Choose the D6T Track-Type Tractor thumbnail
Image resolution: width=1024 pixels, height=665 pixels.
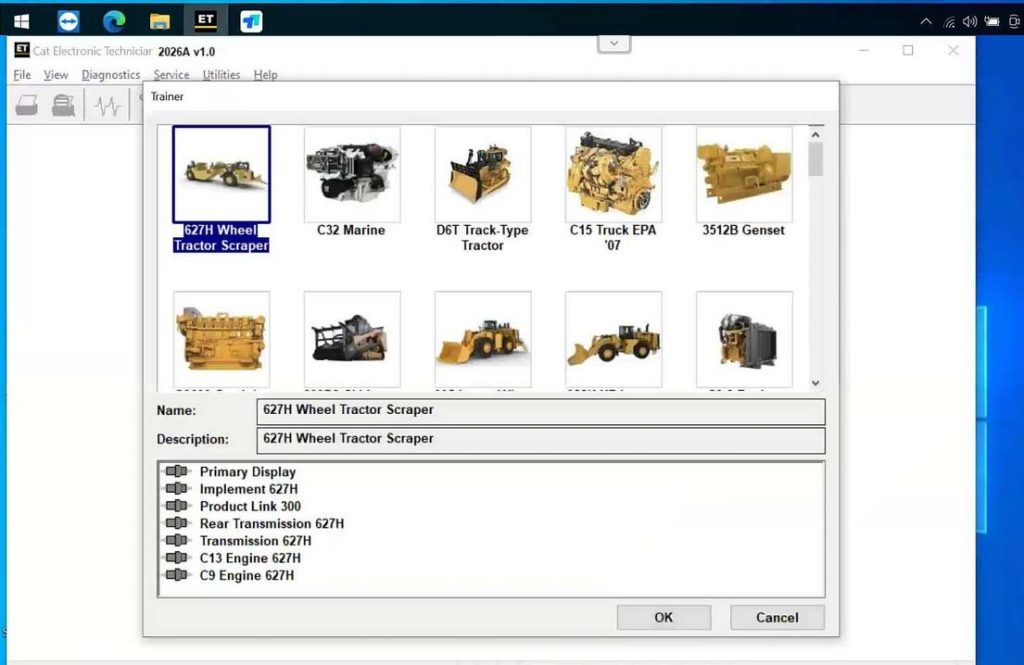coord(483,174)
